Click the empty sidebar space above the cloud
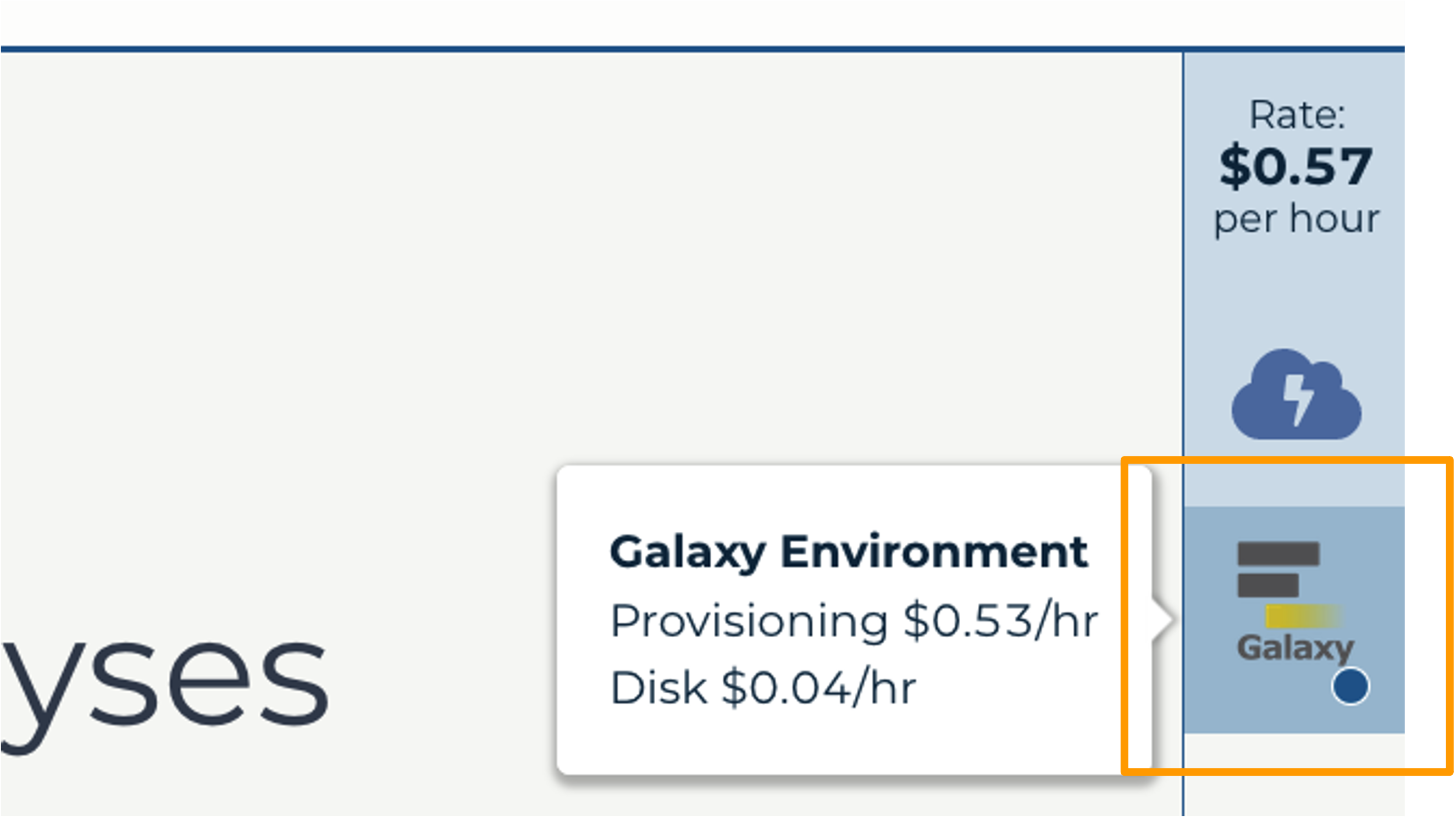 [1294, 294]
